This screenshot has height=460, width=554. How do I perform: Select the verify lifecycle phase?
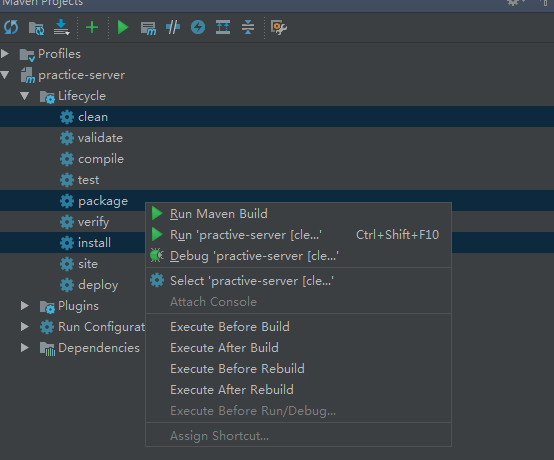[x=93, y=222]
